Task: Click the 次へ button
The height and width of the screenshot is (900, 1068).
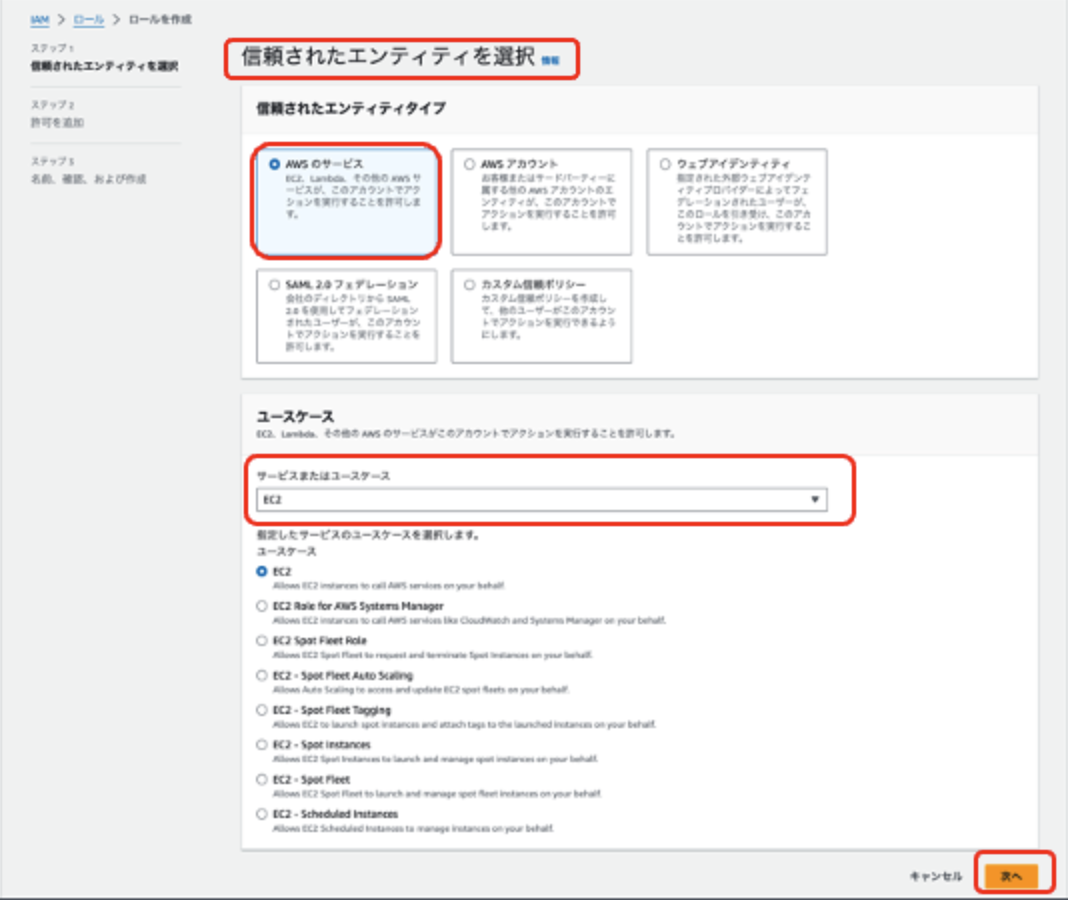Action: (1011, 876)
